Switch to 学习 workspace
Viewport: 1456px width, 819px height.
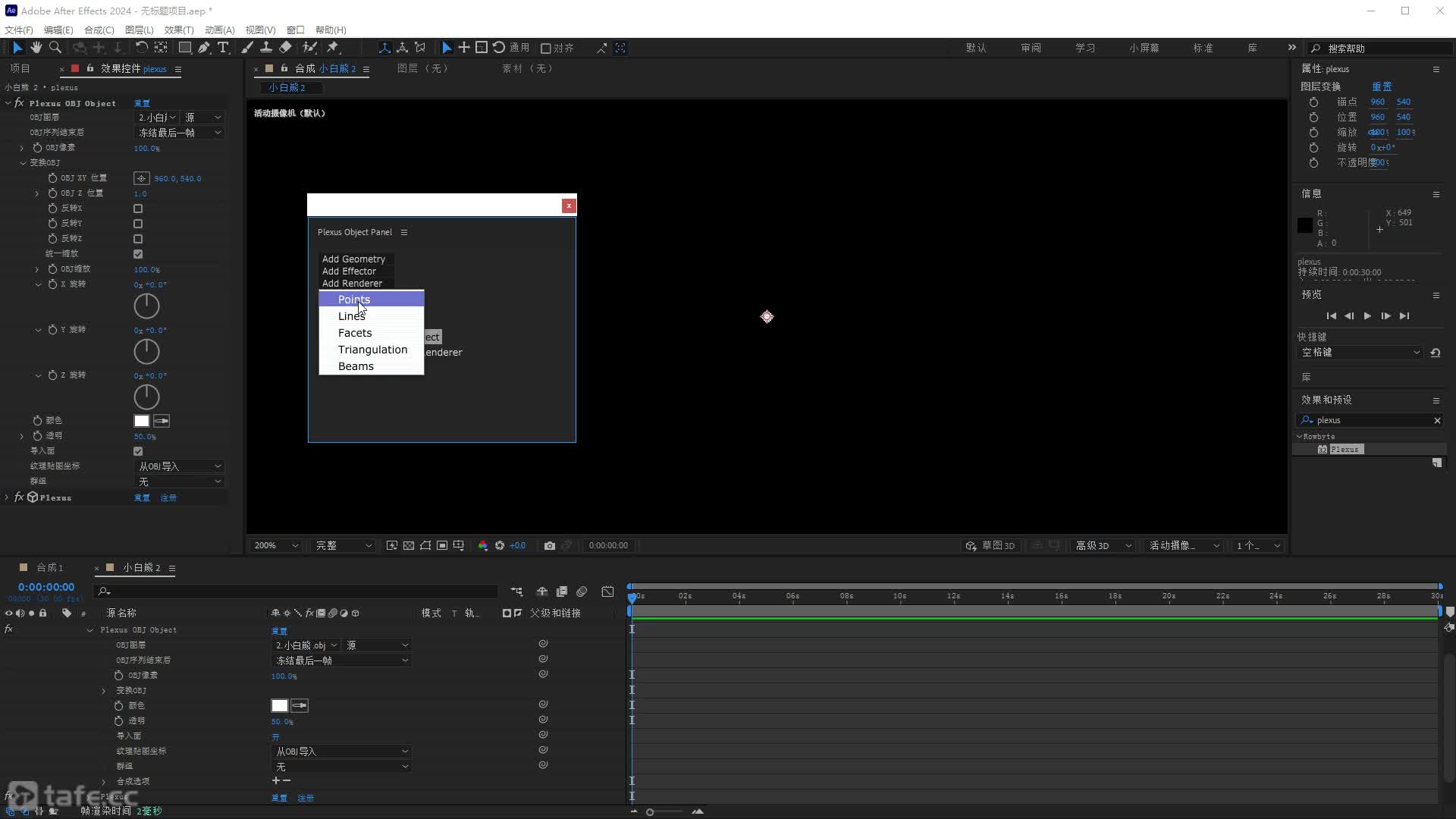[x=1085, y=48]
